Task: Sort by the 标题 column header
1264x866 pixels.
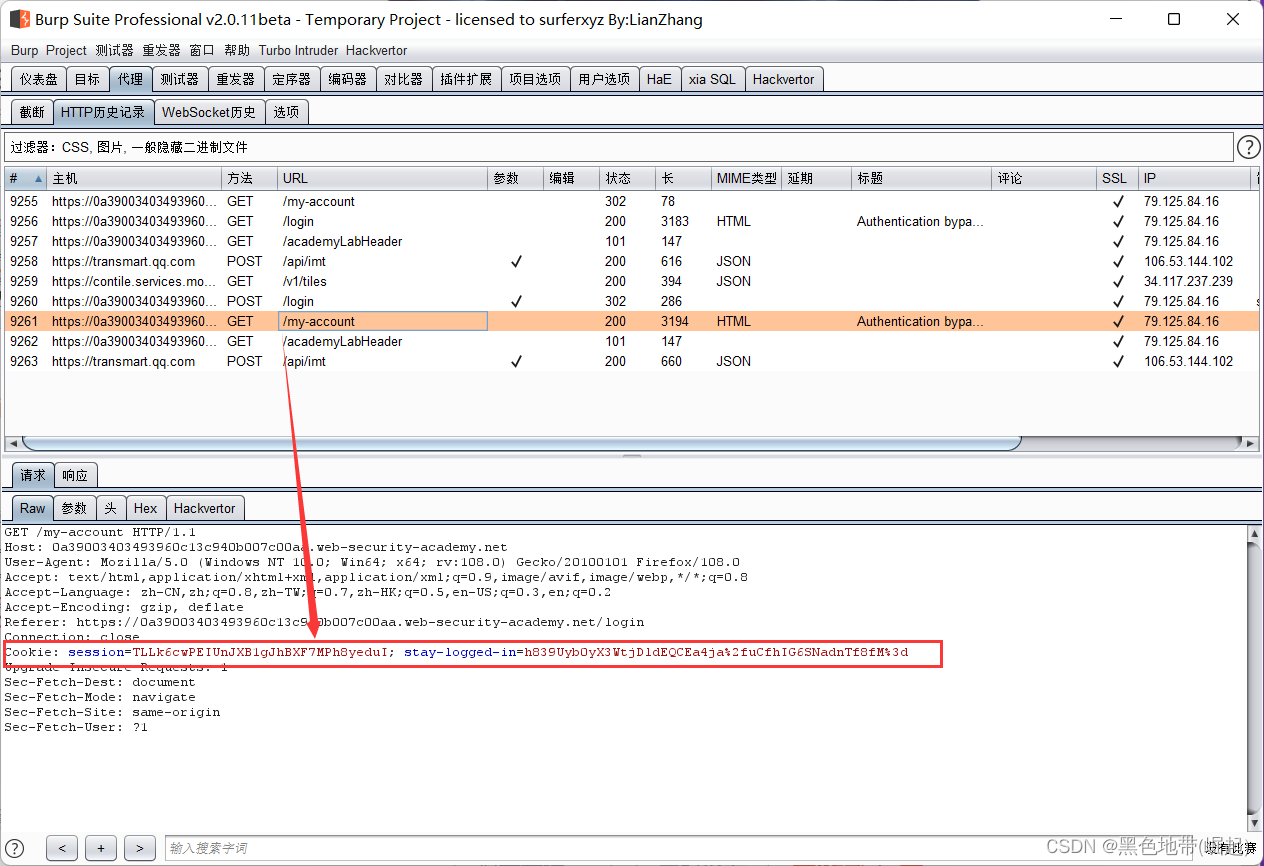Action: (922, 178)
